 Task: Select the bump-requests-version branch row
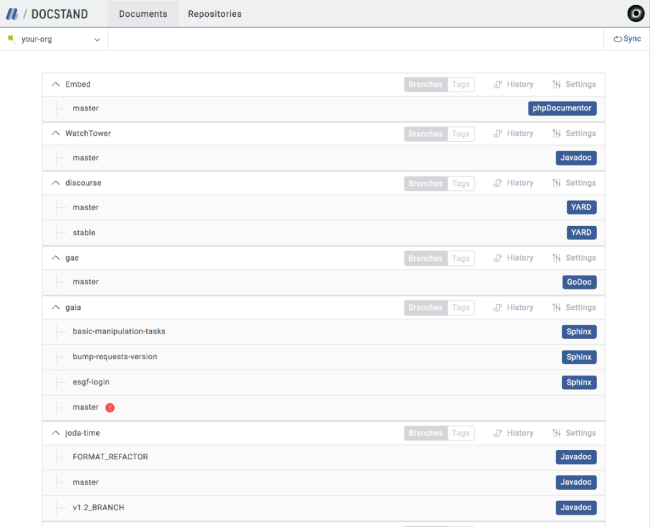pos(324,357)
